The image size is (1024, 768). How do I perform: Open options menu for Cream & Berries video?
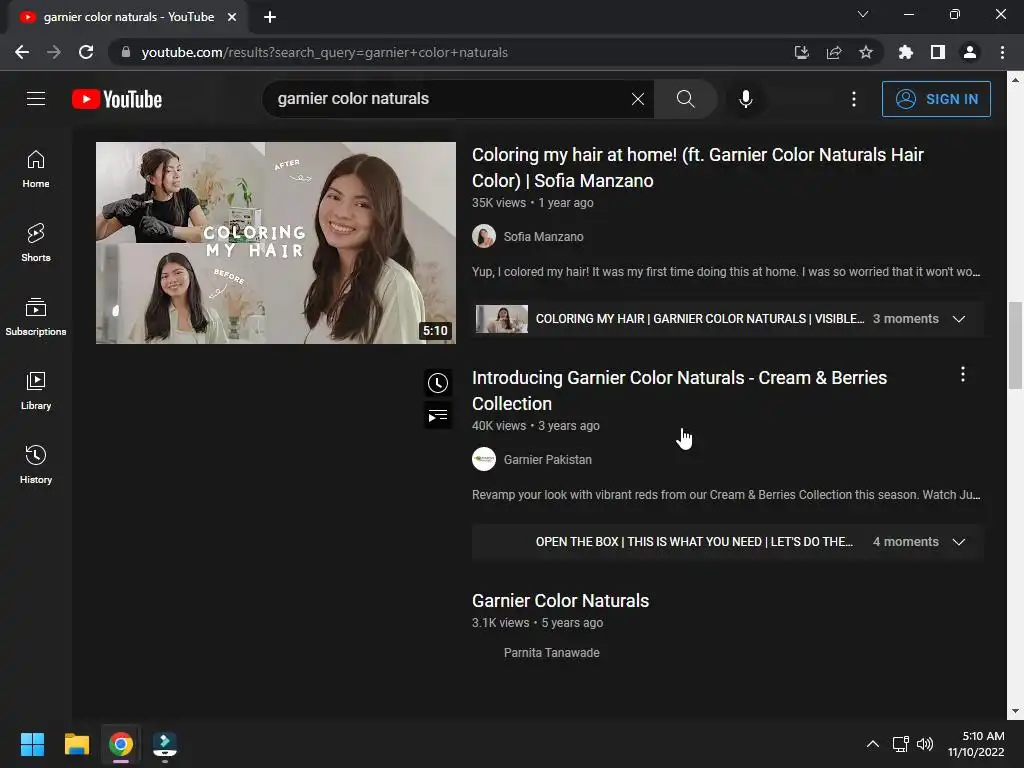(963, 374)
